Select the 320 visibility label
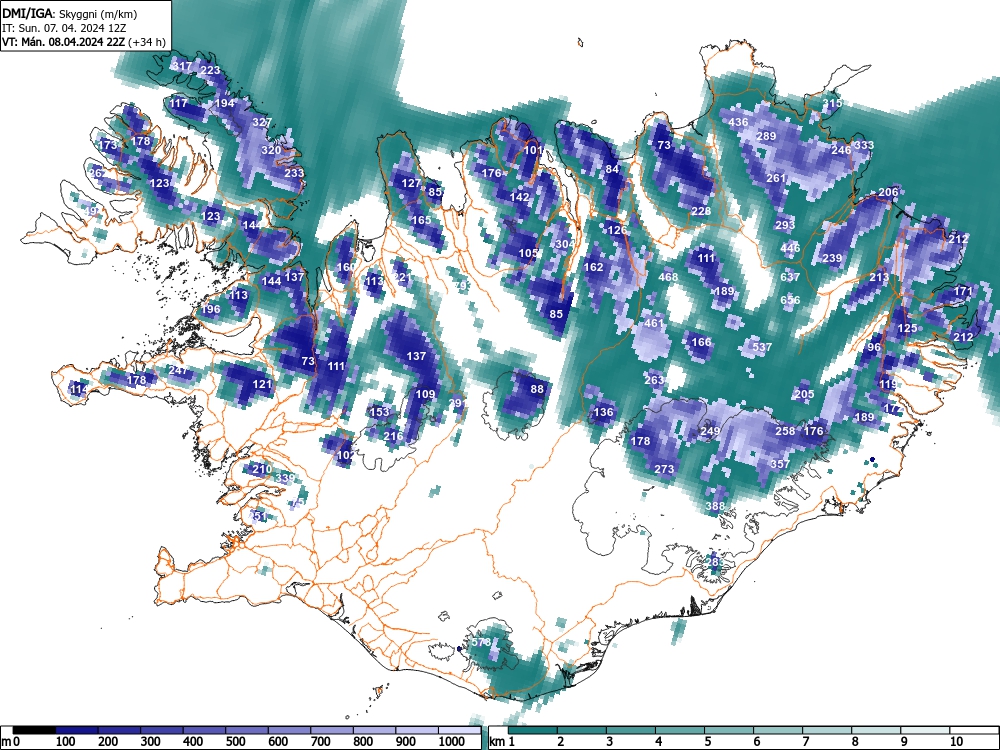The width and height of the screenshot is (1000, 750). pyautogui.click(x=271, y=151)
